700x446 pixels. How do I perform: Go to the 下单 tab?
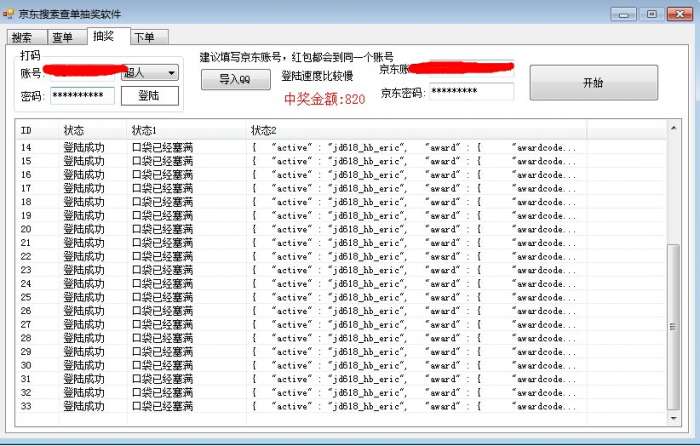(149, 37)
